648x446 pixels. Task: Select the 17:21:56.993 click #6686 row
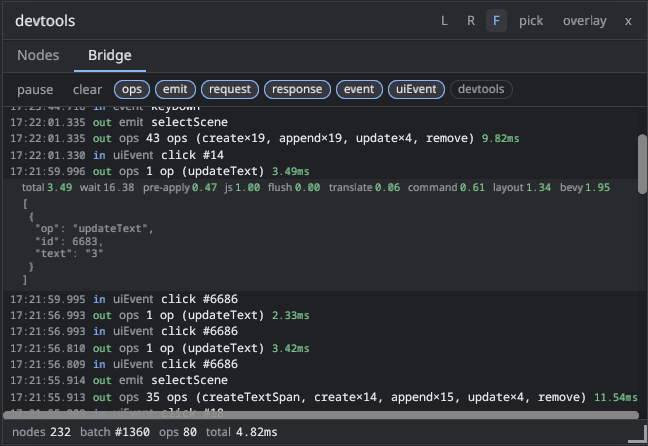pos(320,331)
